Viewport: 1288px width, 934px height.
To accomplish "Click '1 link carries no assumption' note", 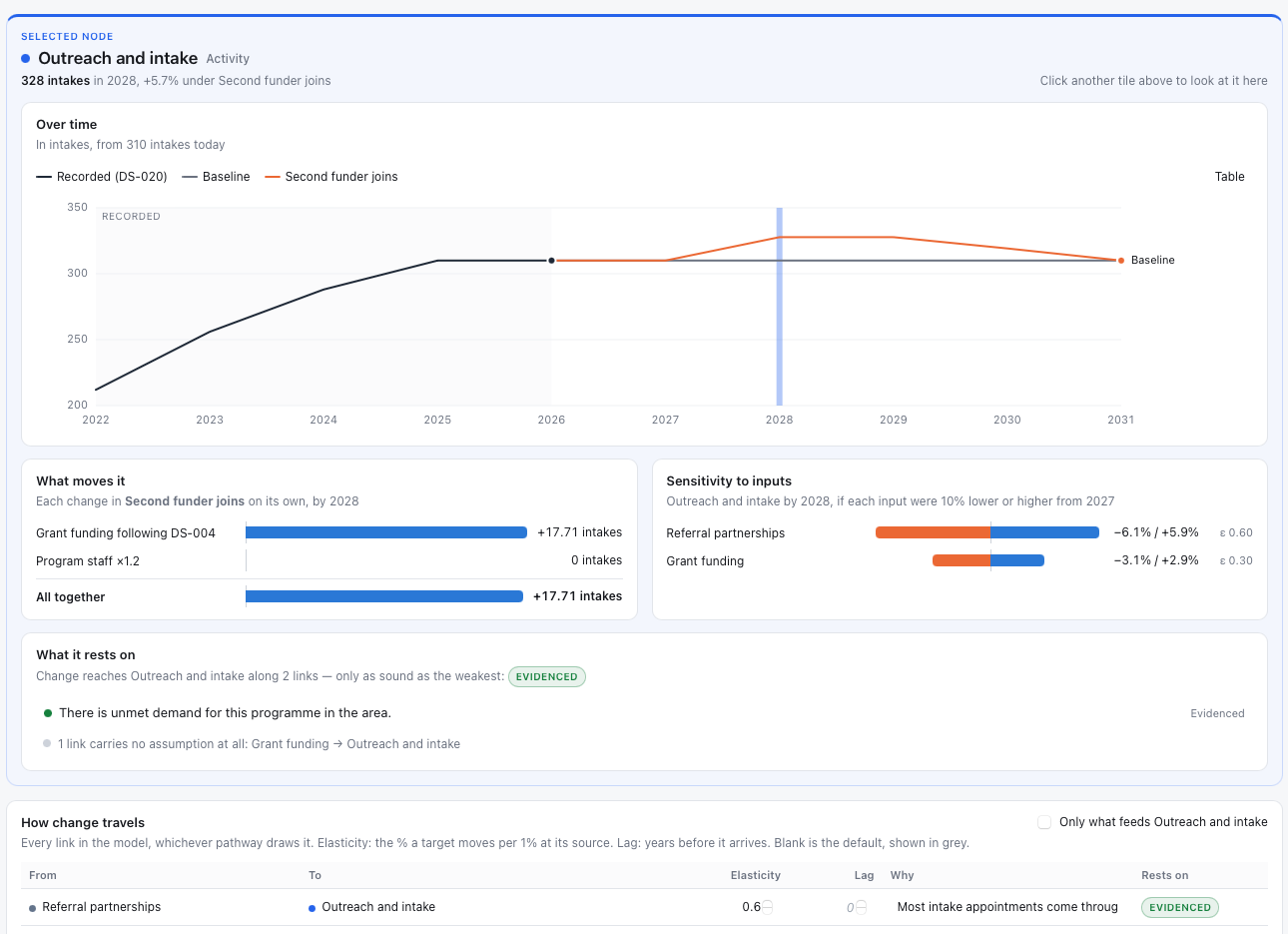I will pos(259,744).
